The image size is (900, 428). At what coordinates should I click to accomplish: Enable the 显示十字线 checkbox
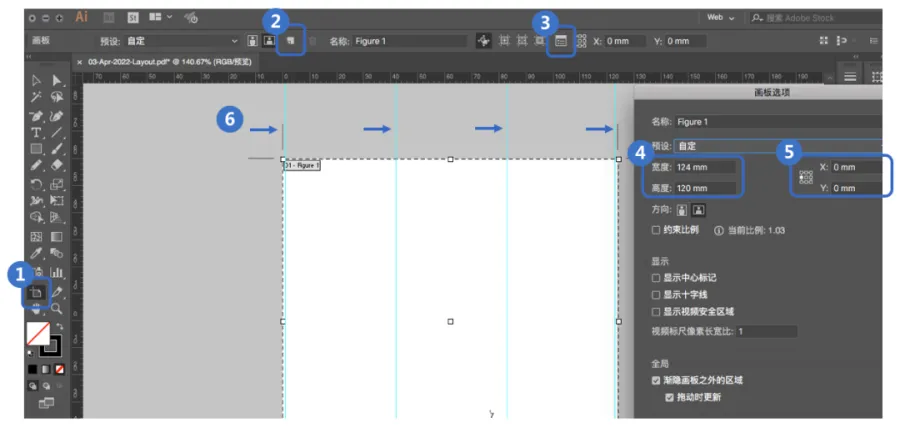(655, 295)
